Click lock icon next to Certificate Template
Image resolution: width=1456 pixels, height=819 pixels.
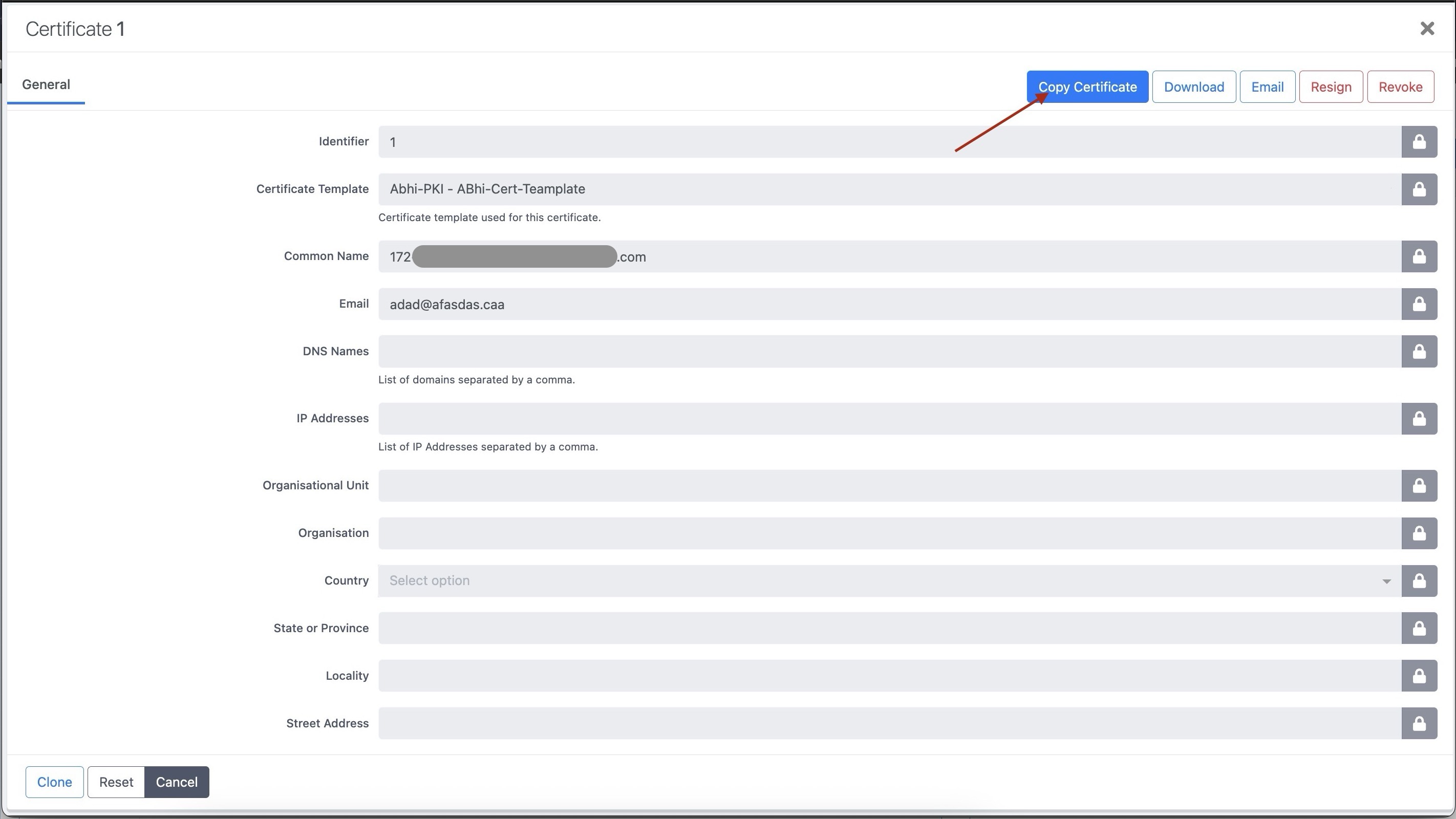(1419, 189)
